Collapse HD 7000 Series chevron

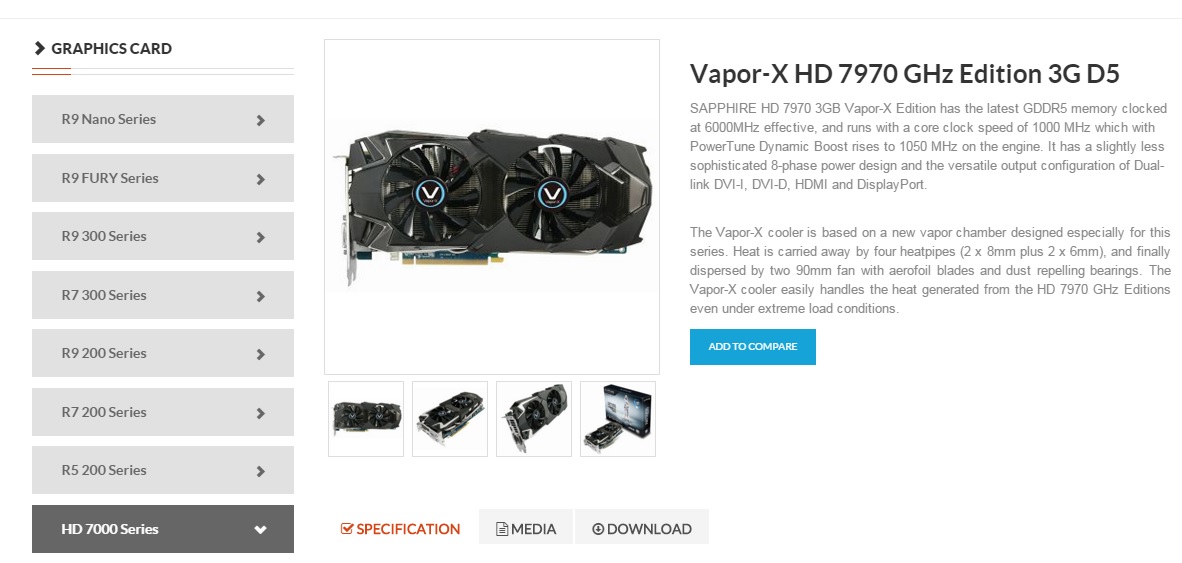261,530
